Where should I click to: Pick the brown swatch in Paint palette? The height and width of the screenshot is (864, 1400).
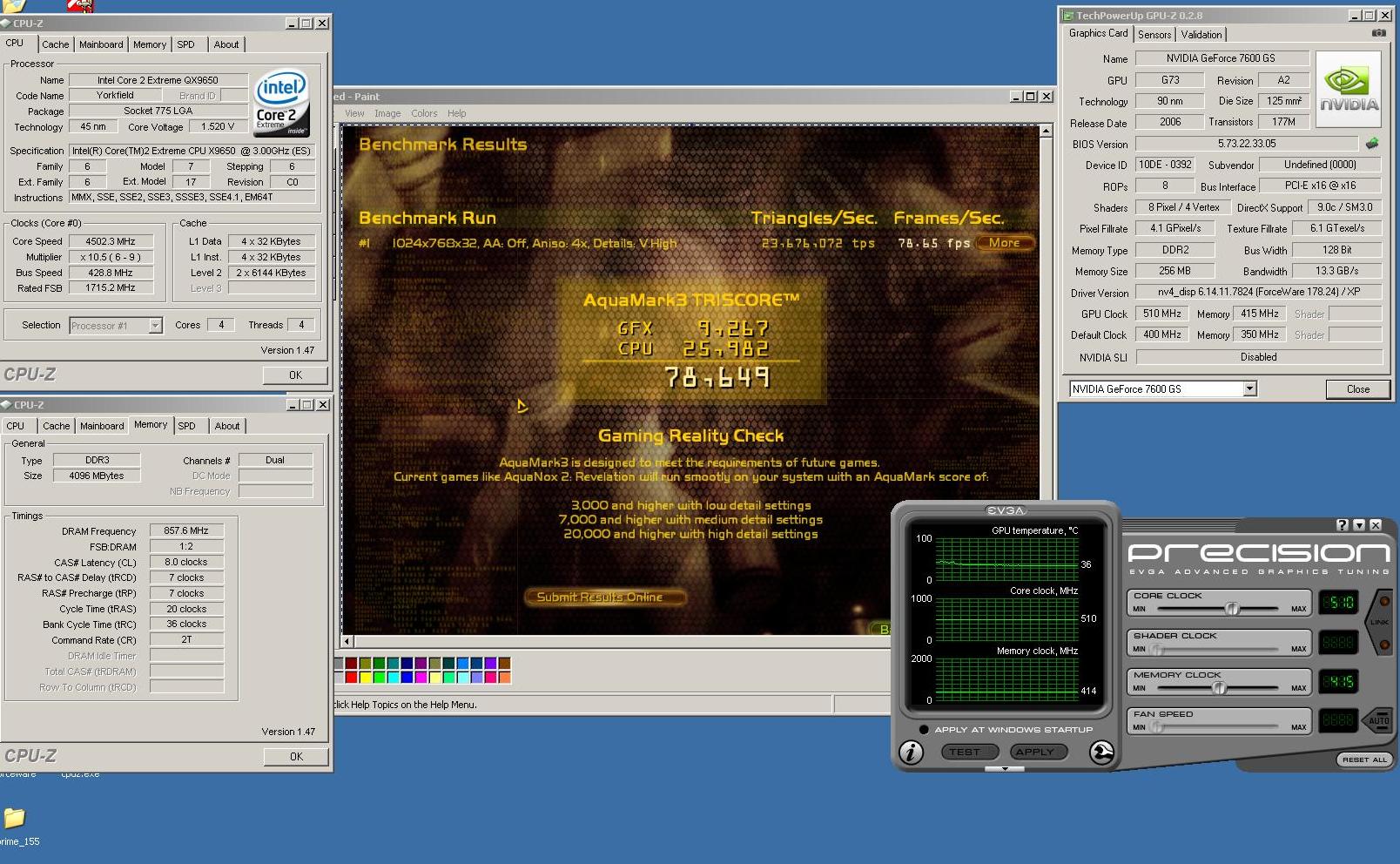[x=504, y=664]
